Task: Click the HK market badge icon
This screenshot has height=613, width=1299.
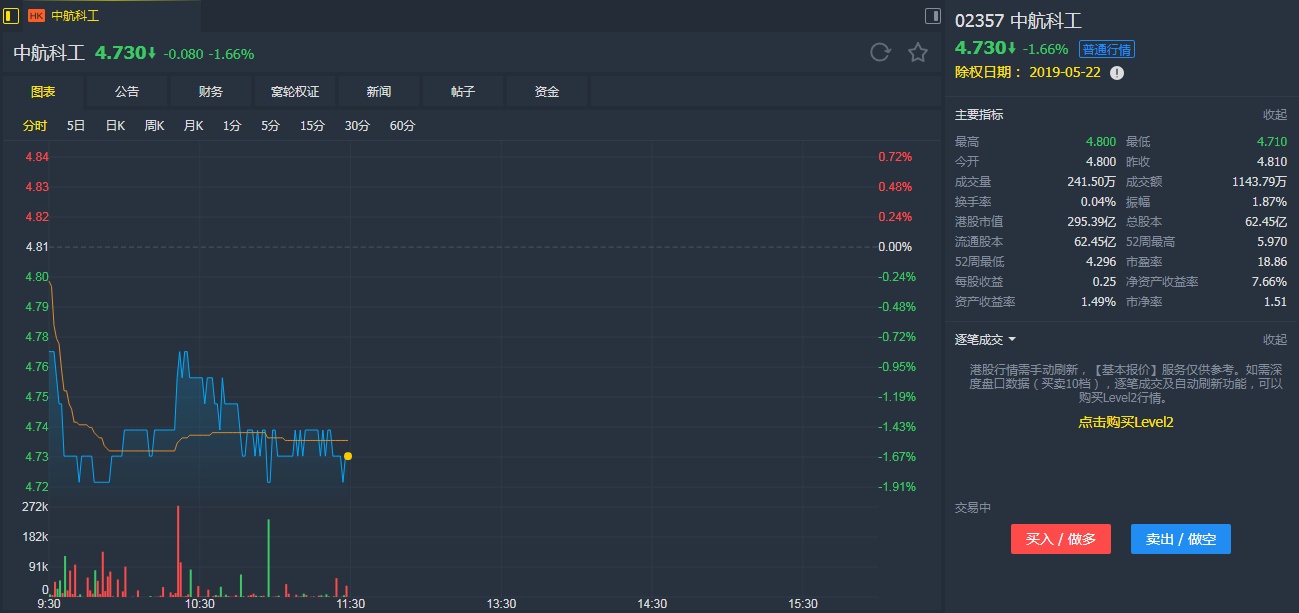Action: click(37, 16)
